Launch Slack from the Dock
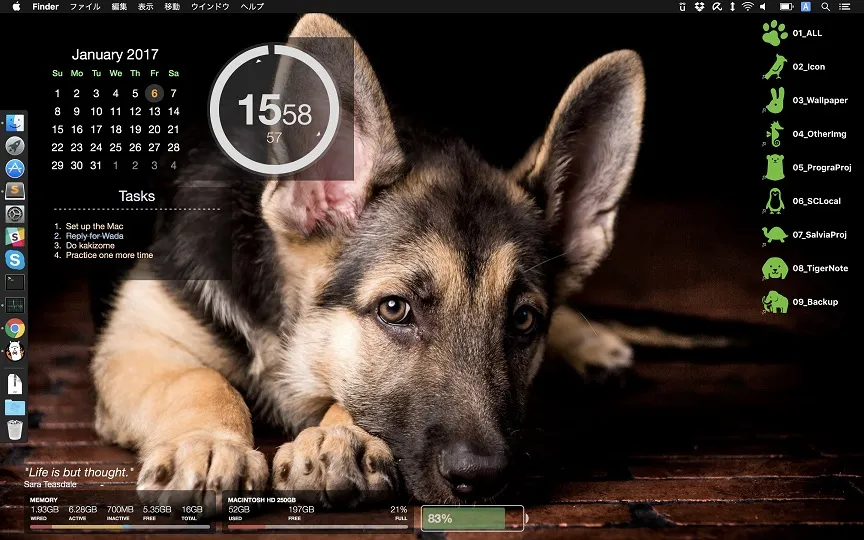 point(14,237)
